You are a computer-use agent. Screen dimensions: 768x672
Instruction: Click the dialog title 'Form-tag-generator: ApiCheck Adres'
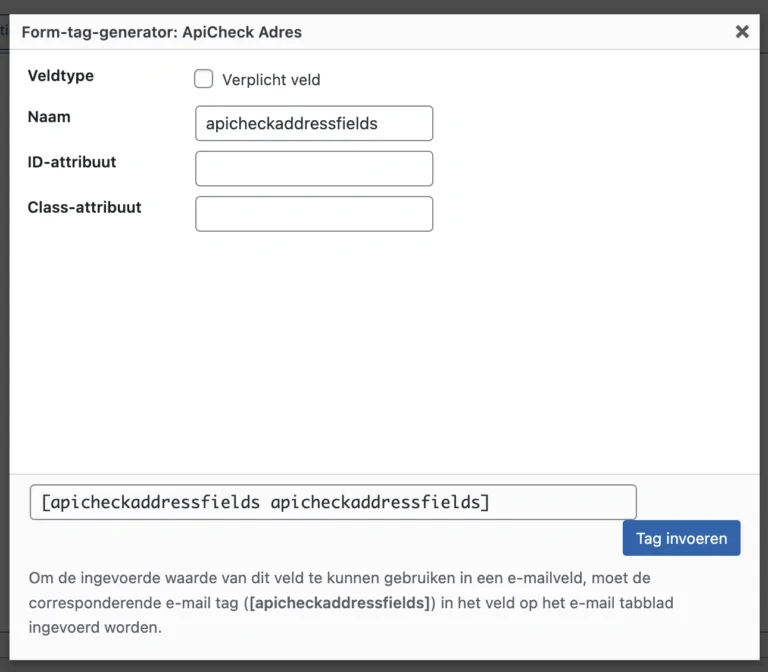pos(162,32)
